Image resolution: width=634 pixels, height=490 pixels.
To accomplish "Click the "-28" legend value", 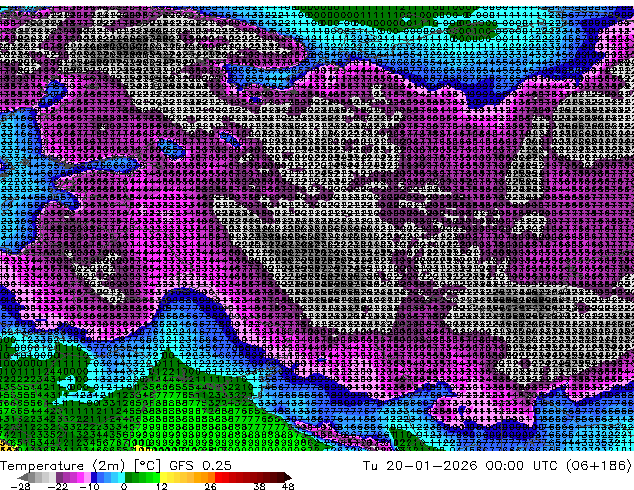I will pos(20,486).
